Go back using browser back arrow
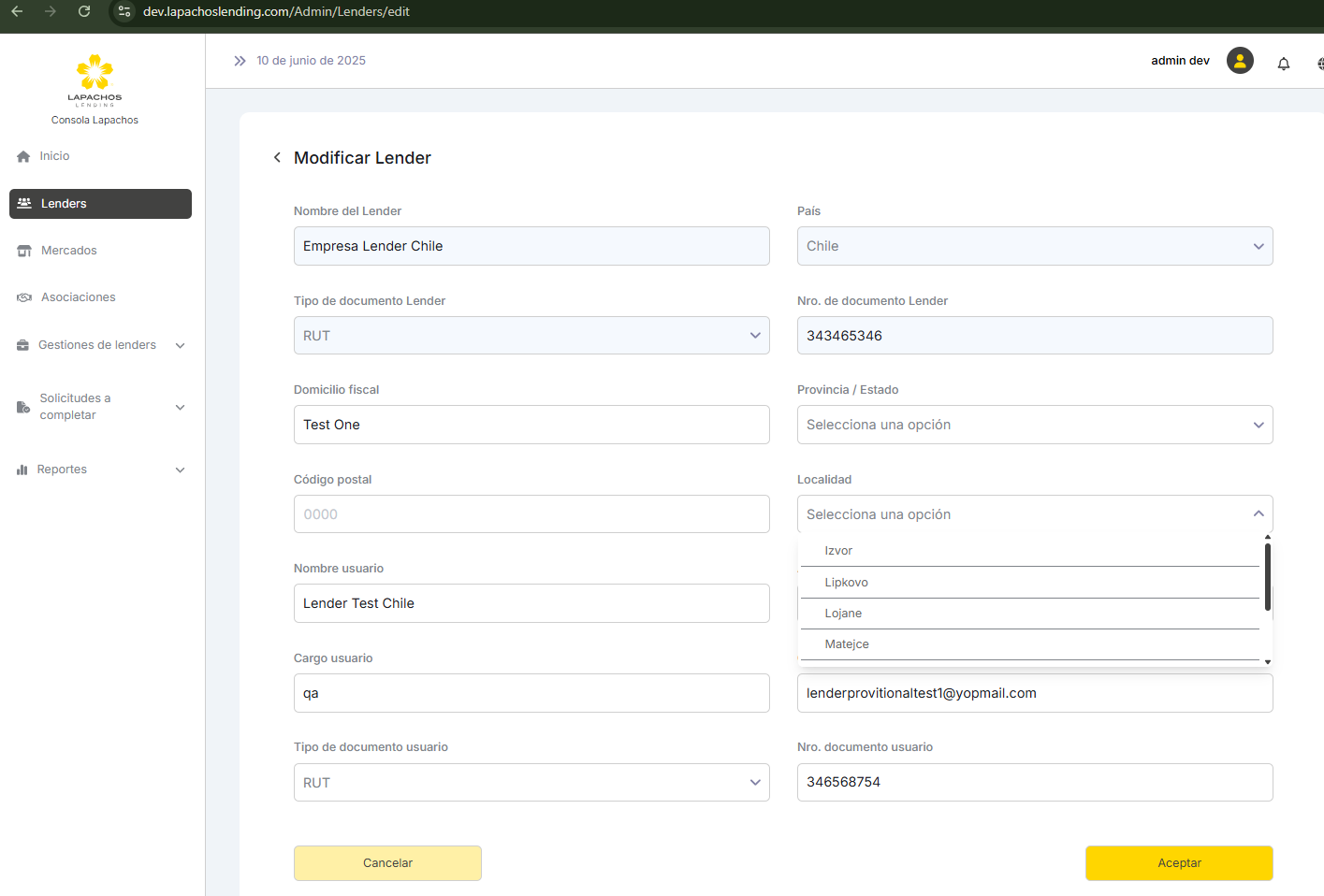This screenshot has height=896, width=1324. [x=17, y=11]
